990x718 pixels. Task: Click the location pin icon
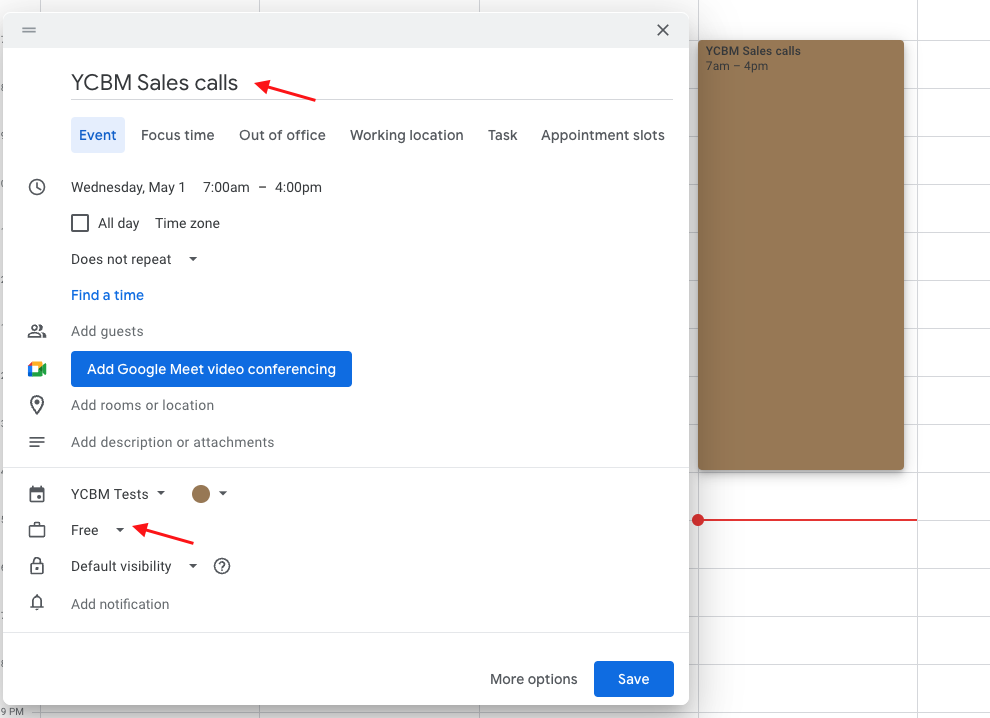click(37, 405)
